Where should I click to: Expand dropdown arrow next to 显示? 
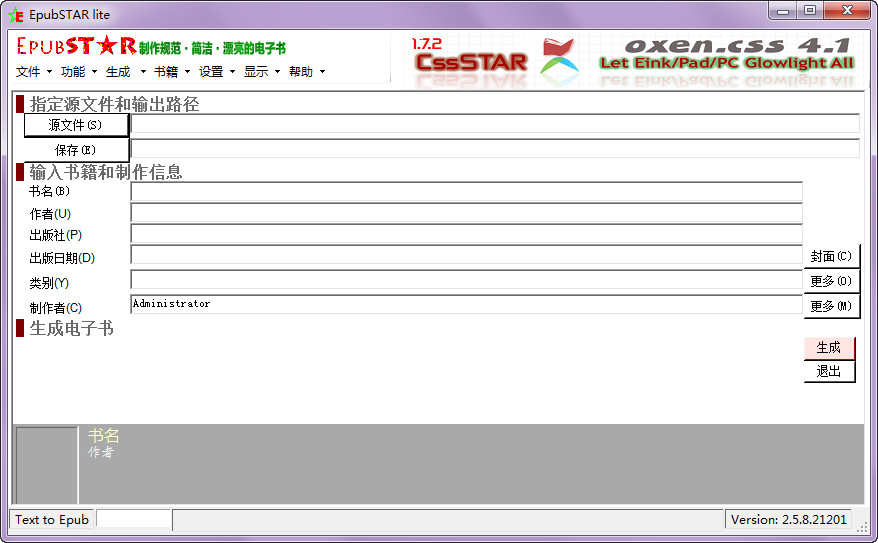point(277,72)
